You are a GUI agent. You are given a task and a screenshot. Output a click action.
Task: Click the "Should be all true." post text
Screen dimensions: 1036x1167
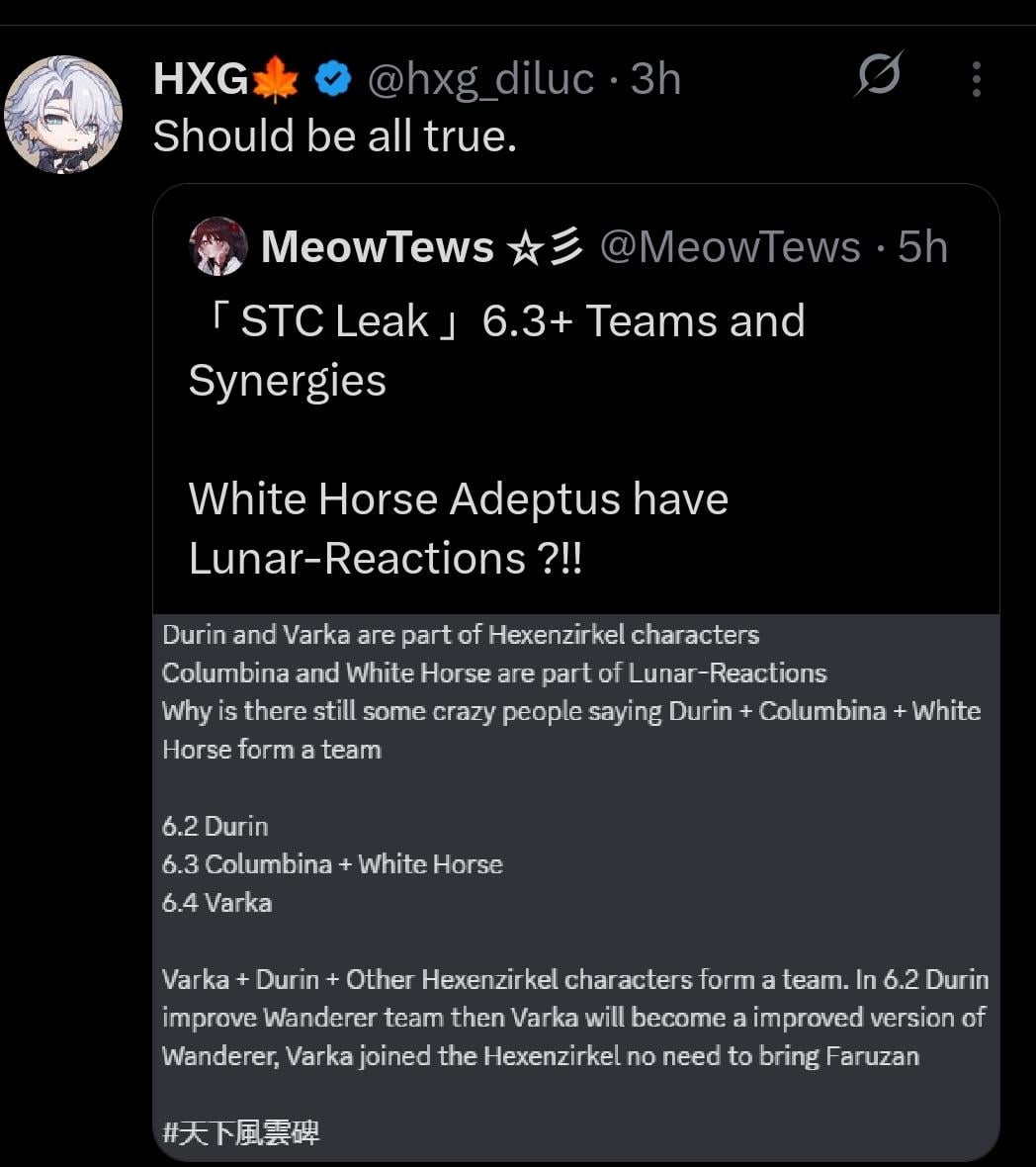pos(334,136)
